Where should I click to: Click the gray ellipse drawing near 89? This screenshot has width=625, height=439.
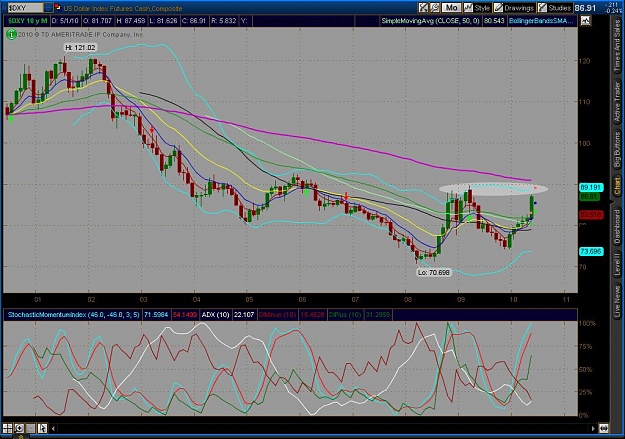(493, 189)
